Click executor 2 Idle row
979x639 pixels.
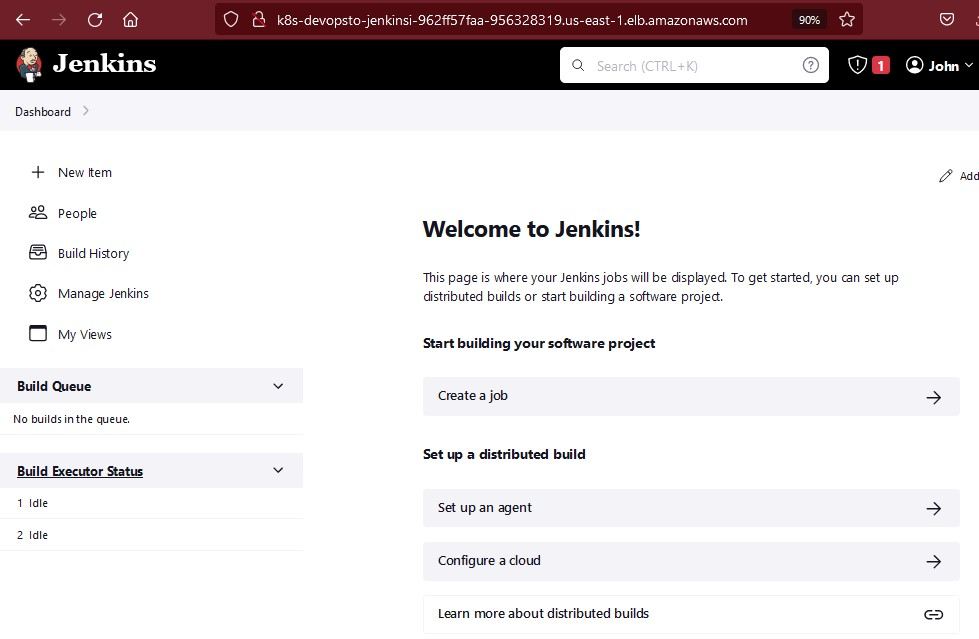(151, 535)
